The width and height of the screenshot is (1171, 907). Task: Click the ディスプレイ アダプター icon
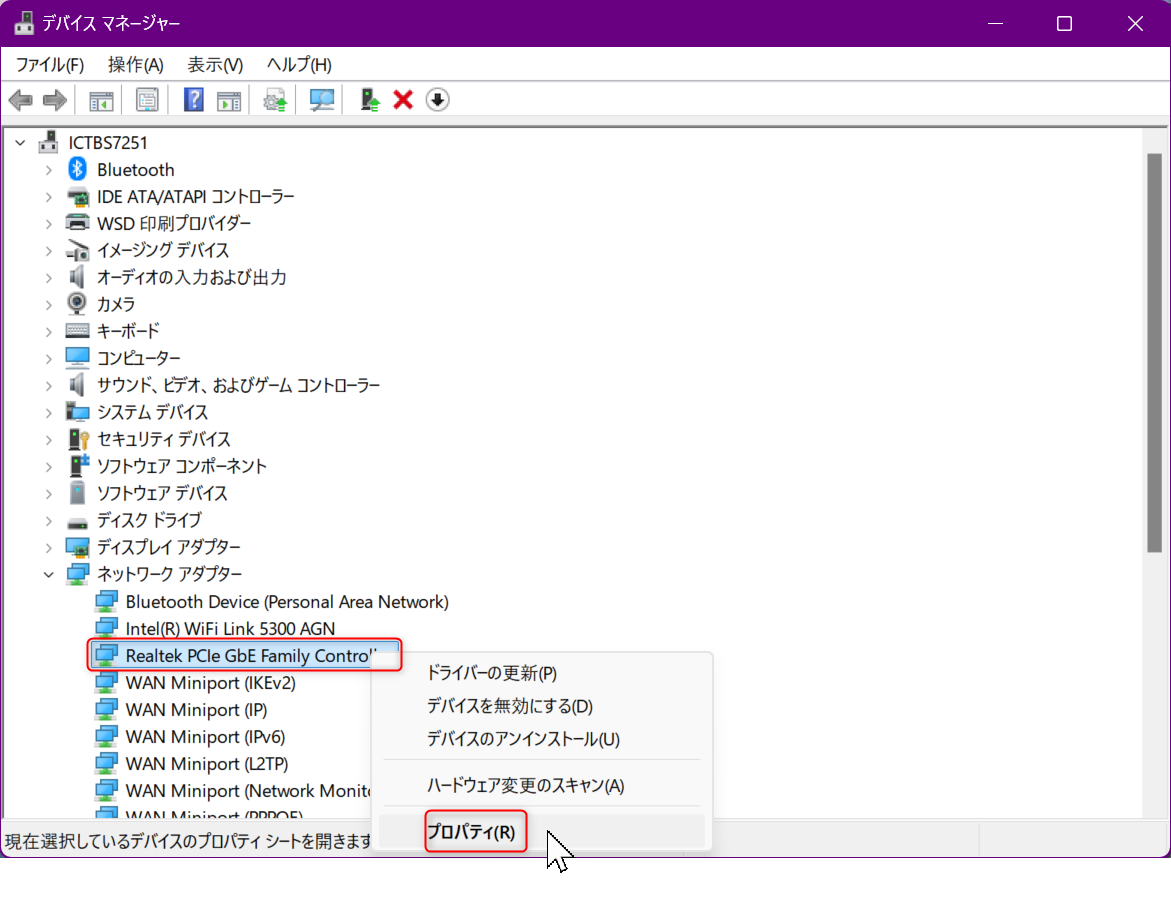pyautogui.click(x=78, y=547)
